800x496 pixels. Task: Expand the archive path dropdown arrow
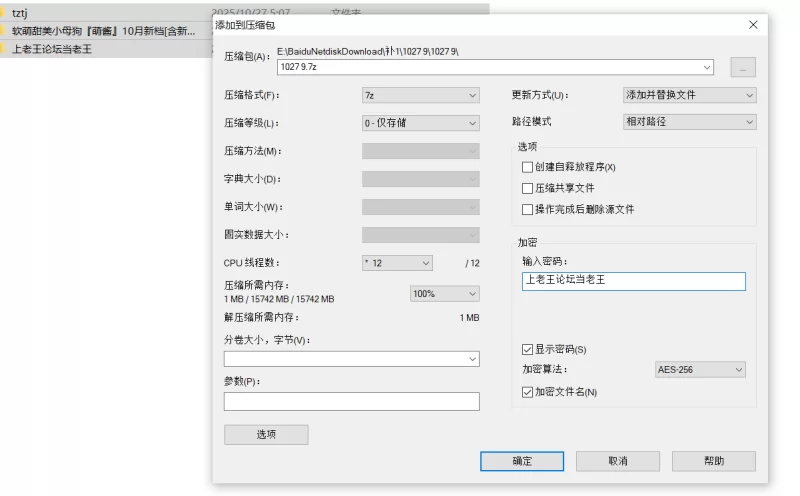pos(707,67)
